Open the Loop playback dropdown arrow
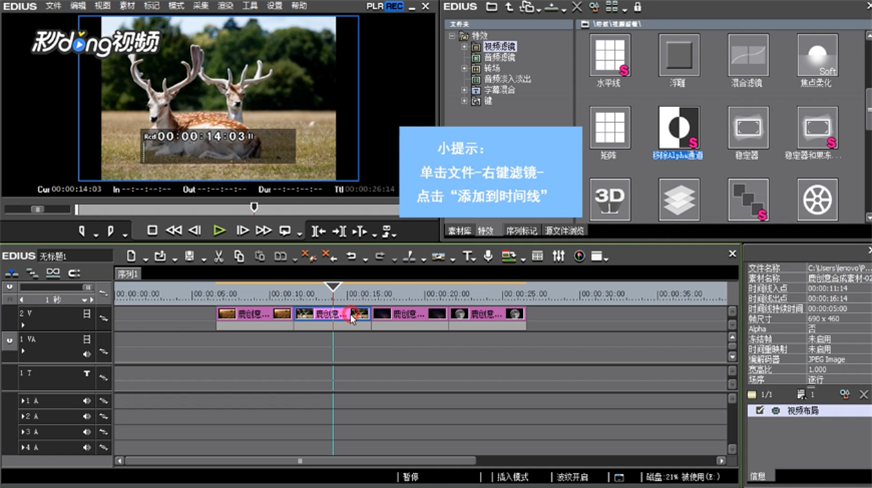Viewport: 872px width, 488px height. point(299,235)
